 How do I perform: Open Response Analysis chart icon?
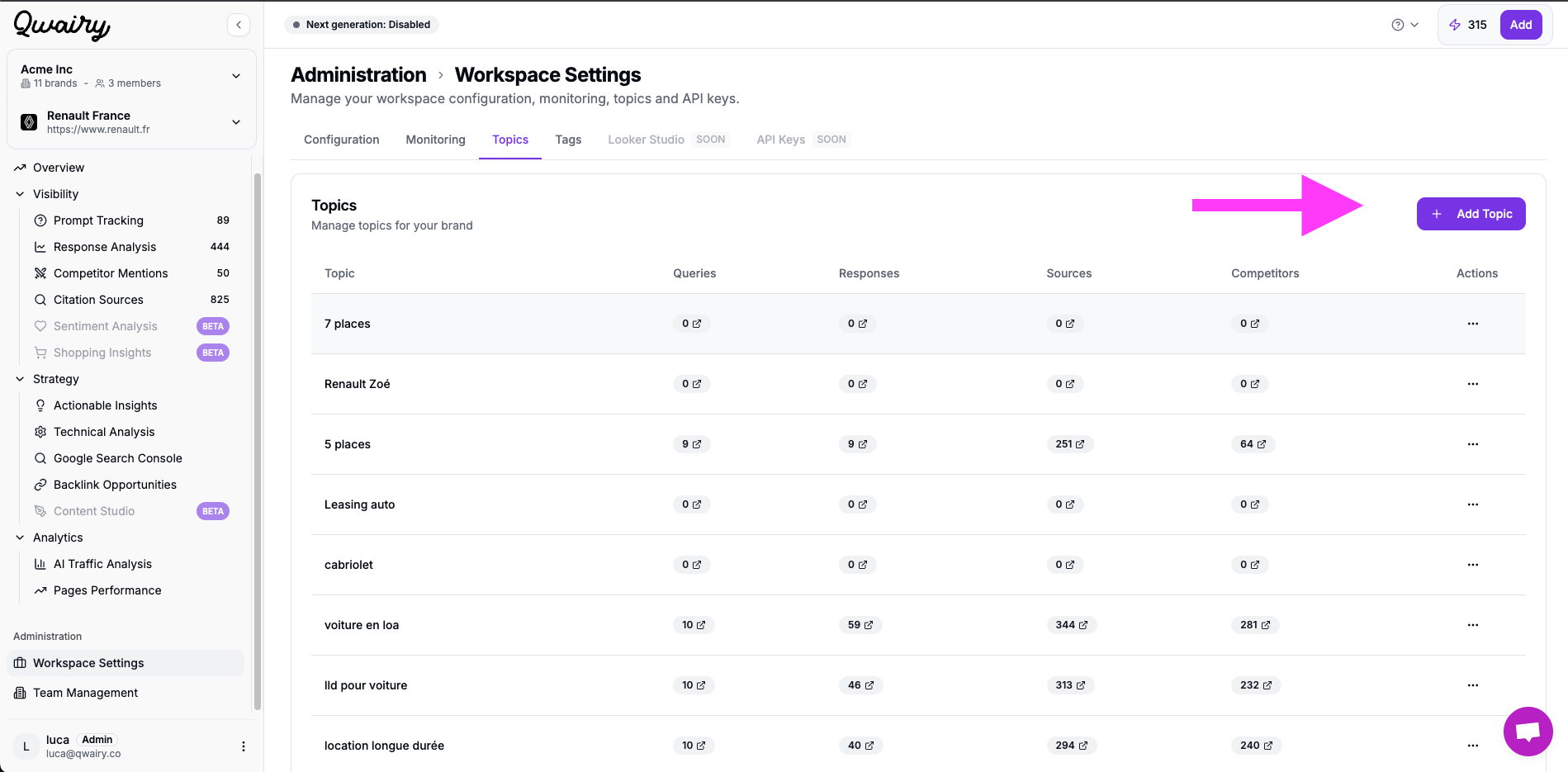click(40, 247)
